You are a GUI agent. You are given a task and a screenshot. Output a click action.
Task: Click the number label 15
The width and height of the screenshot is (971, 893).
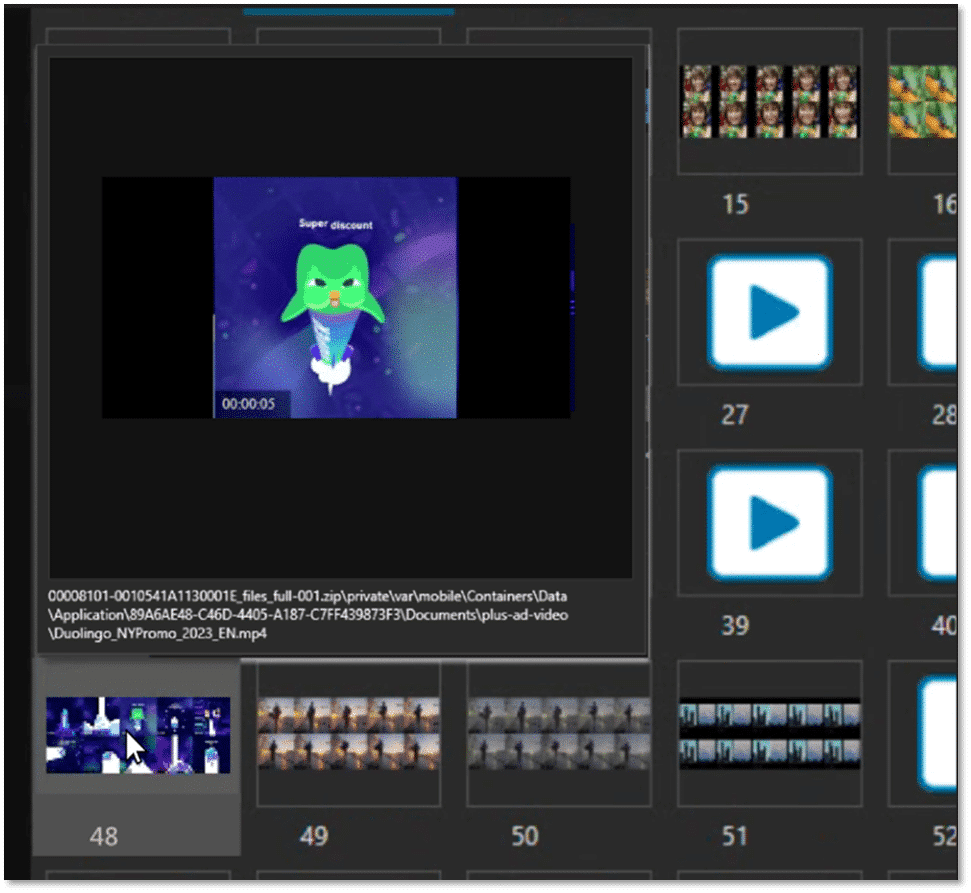coord(736,204)
